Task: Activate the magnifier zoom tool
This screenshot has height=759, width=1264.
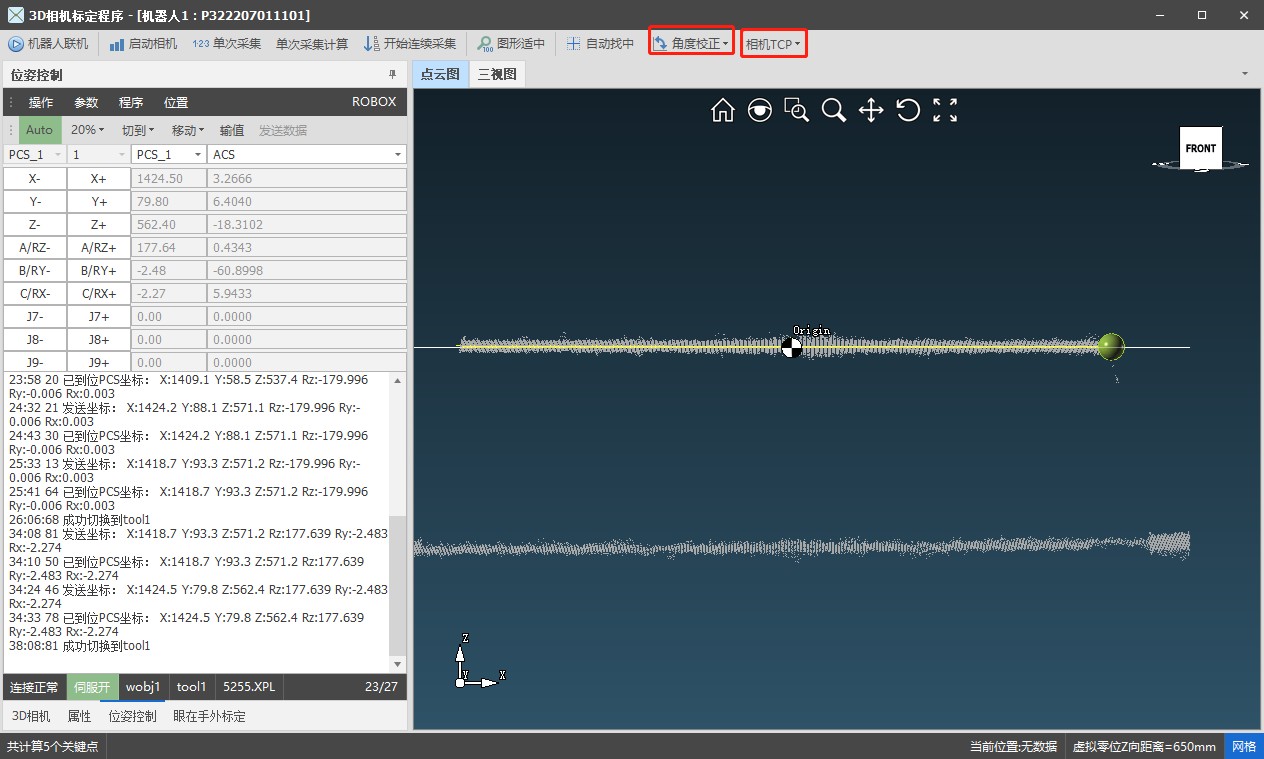Action: [834, 110]
